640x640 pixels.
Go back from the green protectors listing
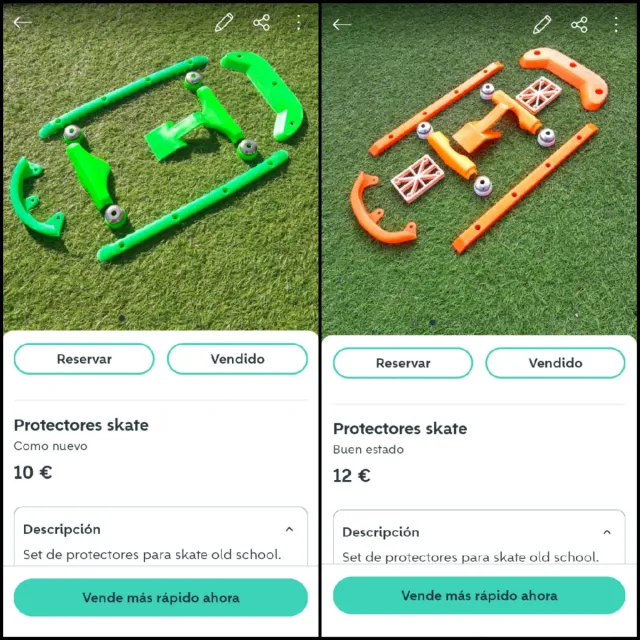(x=22, y=22)
